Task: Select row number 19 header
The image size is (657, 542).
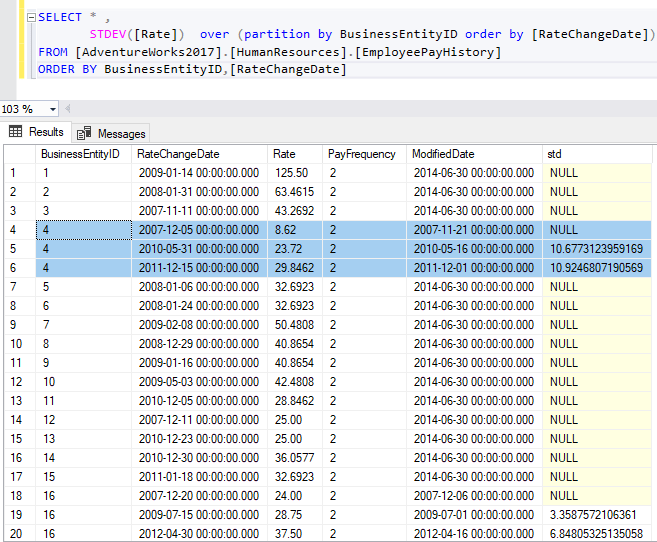Action: click(x=20, y=514)
